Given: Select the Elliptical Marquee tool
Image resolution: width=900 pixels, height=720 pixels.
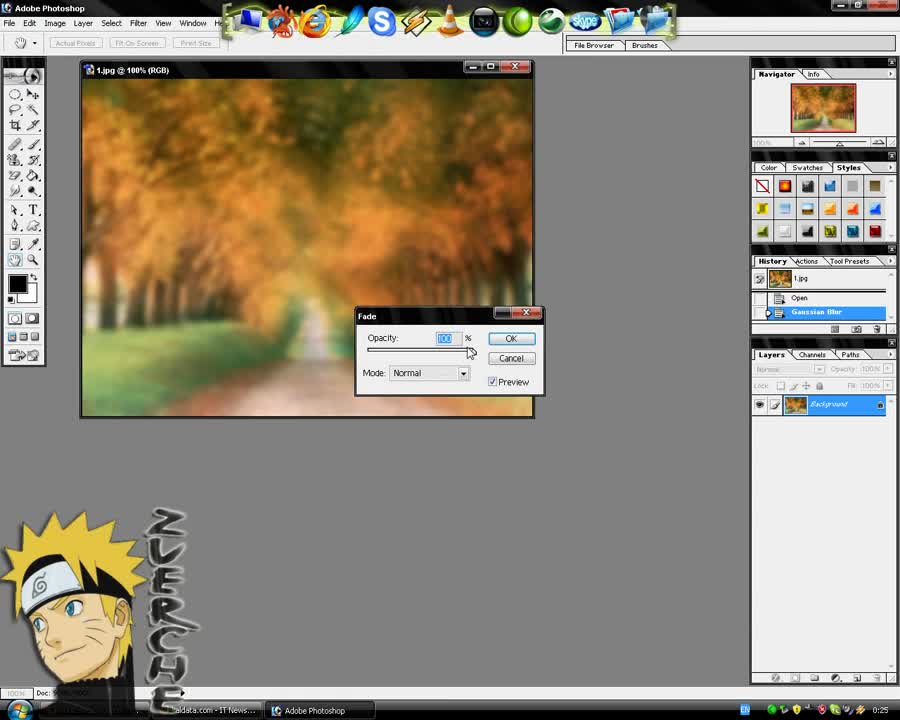Looking at the screenshot, I should [x=15, y=94].
